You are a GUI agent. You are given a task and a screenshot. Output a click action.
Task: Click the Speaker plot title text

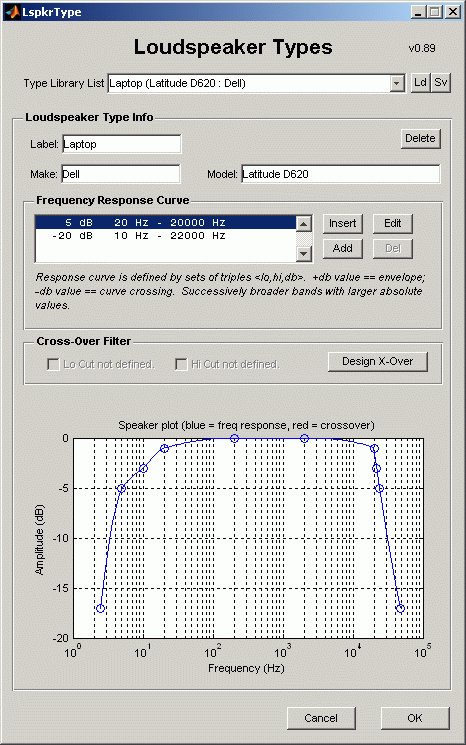coord(246,425)
